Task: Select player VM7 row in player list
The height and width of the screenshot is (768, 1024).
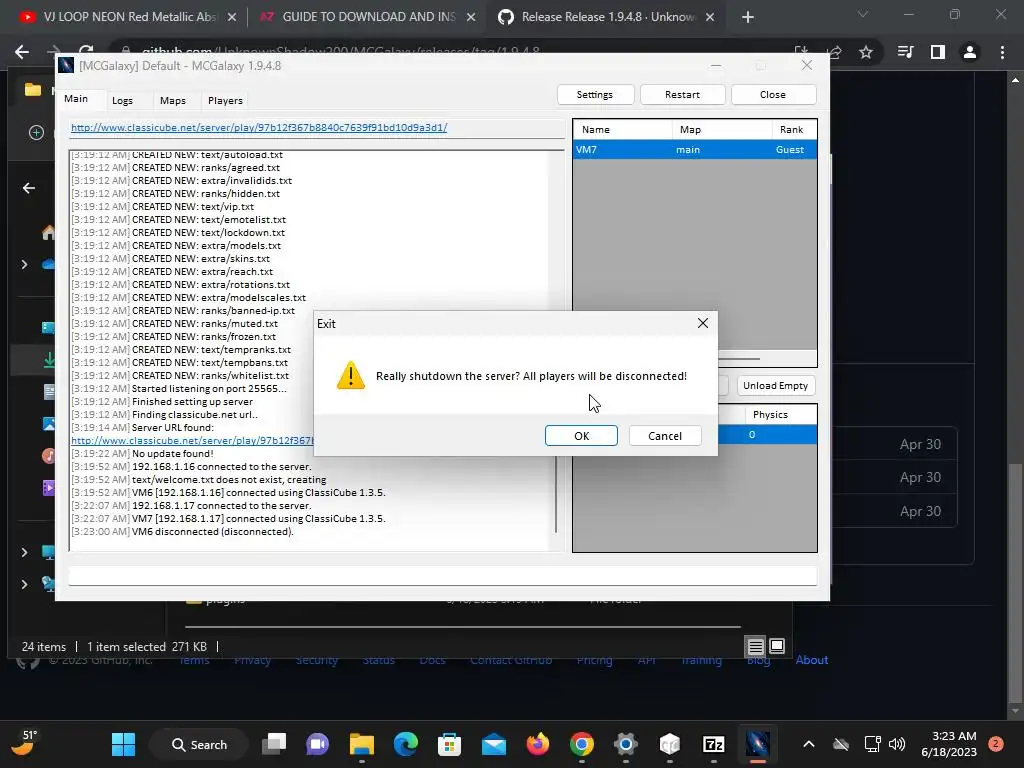Action: click(695, 150)
